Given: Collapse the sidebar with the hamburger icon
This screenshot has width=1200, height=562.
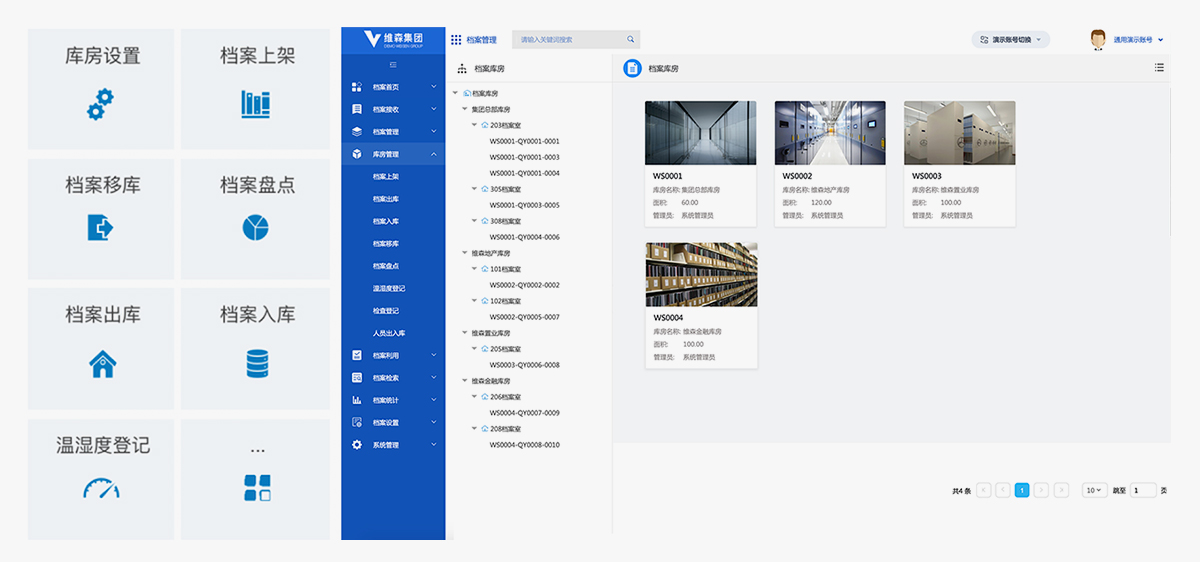Looking at the screenshot, I should (393, 65).
